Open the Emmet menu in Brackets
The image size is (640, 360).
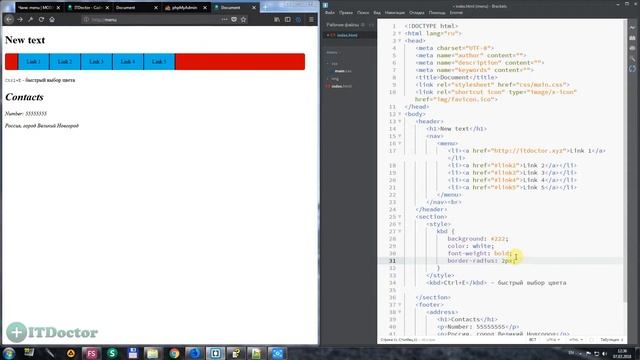click(x=456, y=13)
